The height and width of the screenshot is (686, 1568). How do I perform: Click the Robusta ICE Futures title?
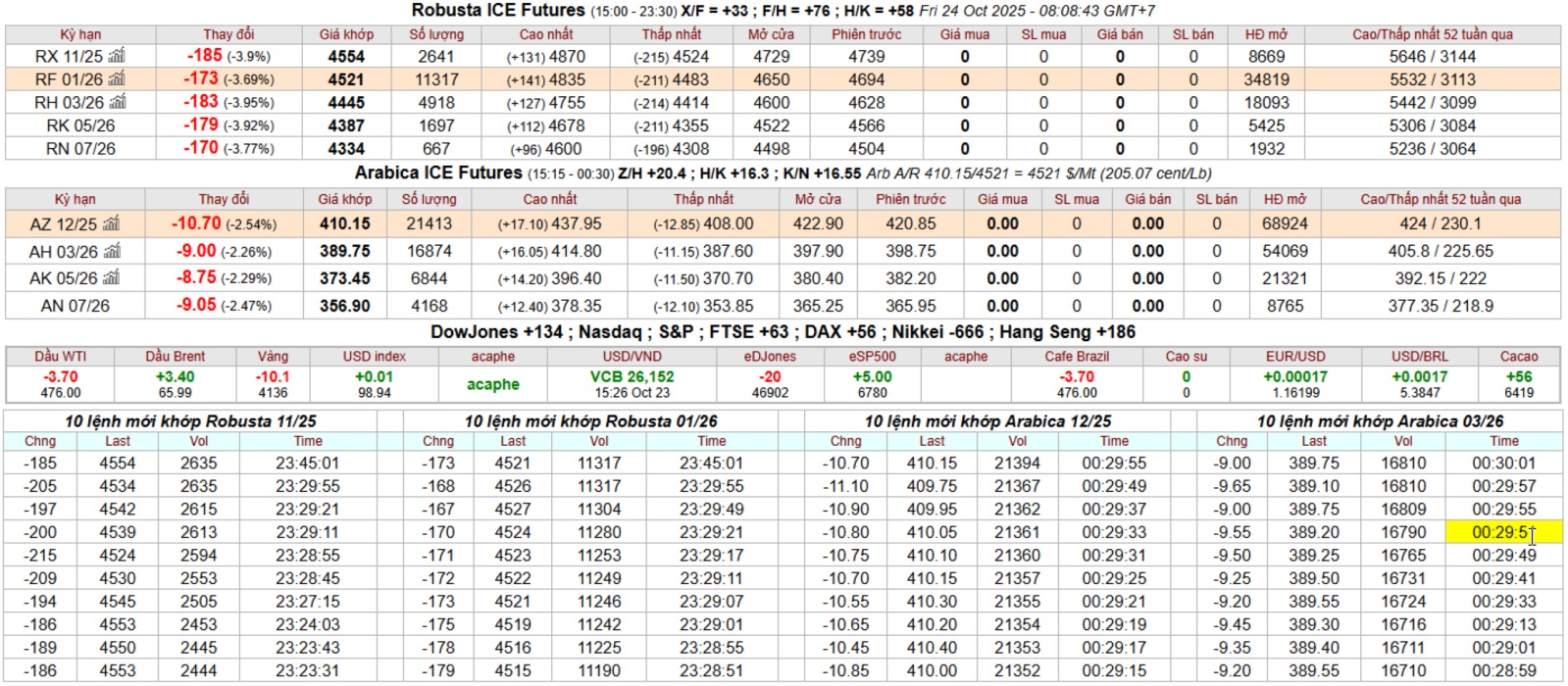497,11
